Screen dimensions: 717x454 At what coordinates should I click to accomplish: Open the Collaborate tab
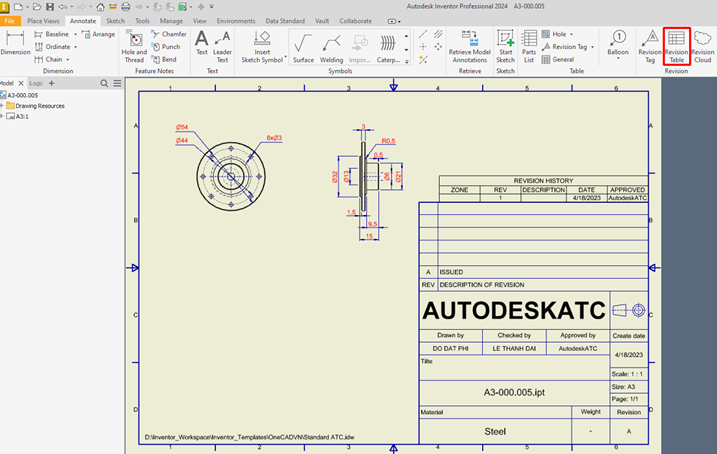coord(355,21)
